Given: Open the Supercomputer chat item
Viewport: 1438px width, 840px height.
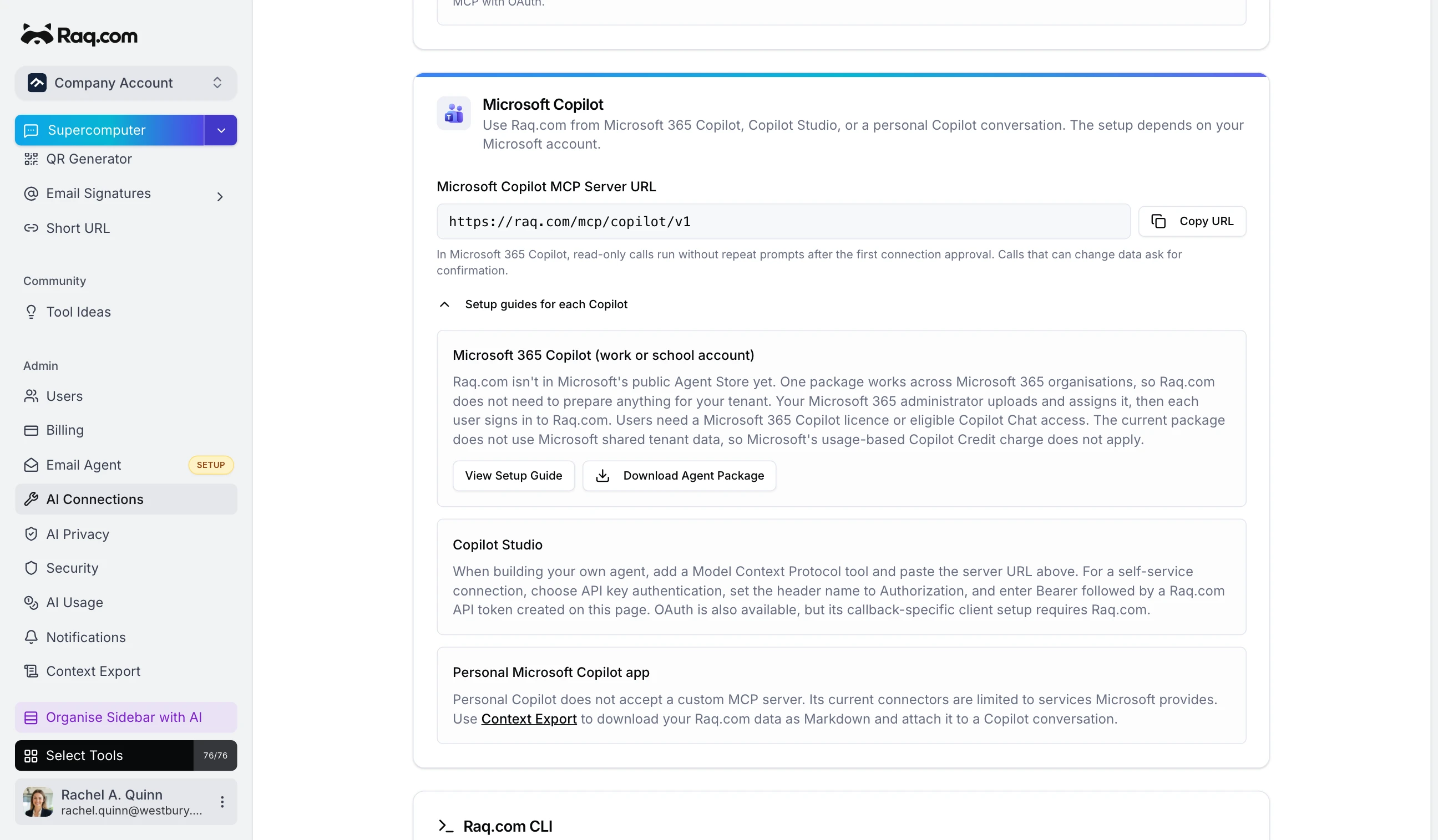Looking at the screenshot, I should click(x=109, y=130).
